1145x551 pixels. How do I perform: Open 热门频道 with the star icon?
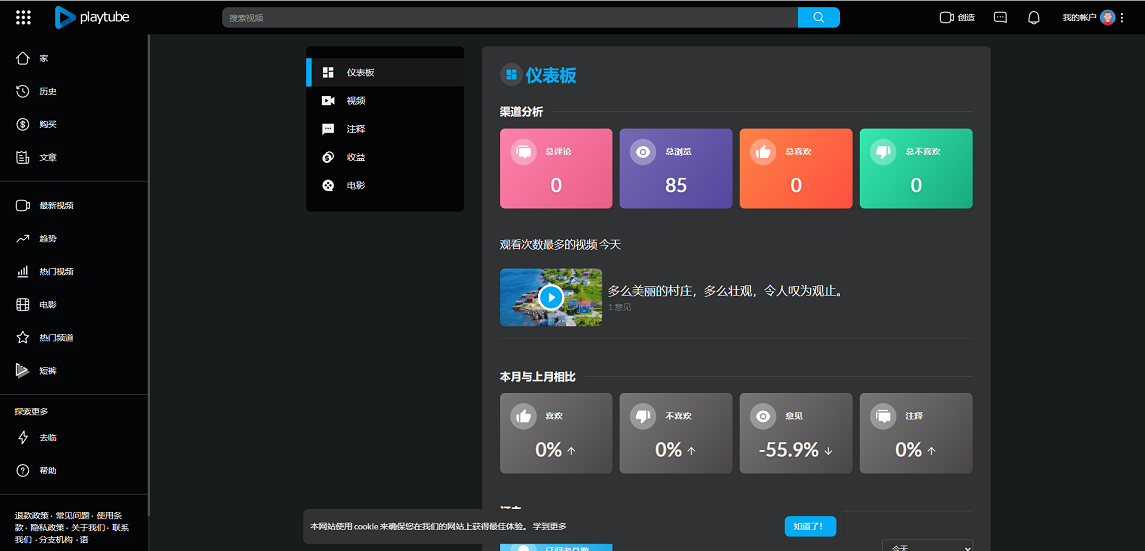tap(55, 337)
